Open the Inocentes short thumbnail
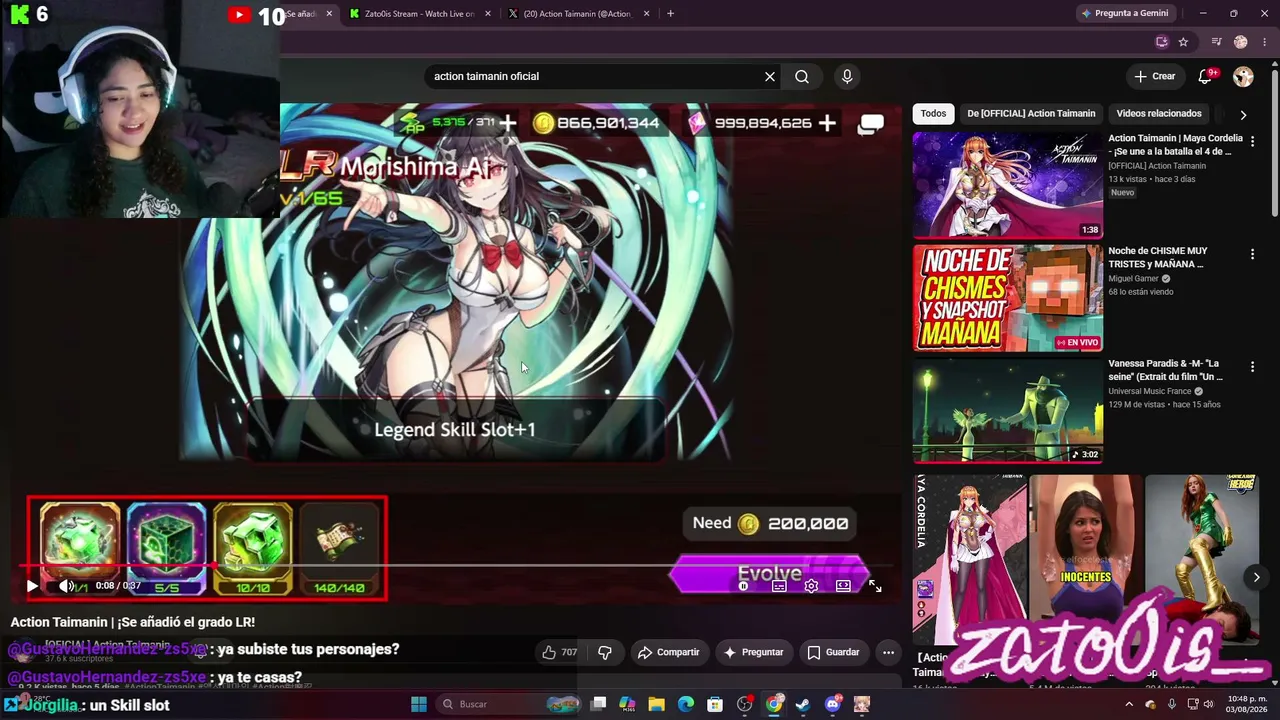1280x720 pixels. pyautogui.click(x=1086, y=560)
